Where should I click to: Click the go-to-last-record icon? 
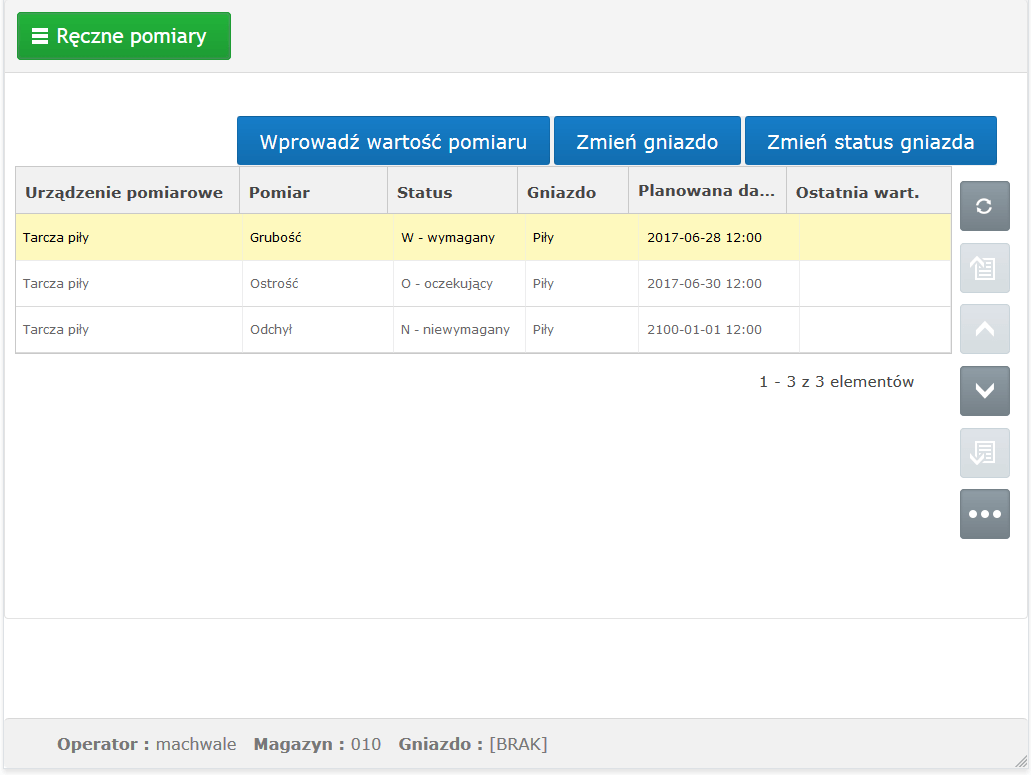[984, 453]
